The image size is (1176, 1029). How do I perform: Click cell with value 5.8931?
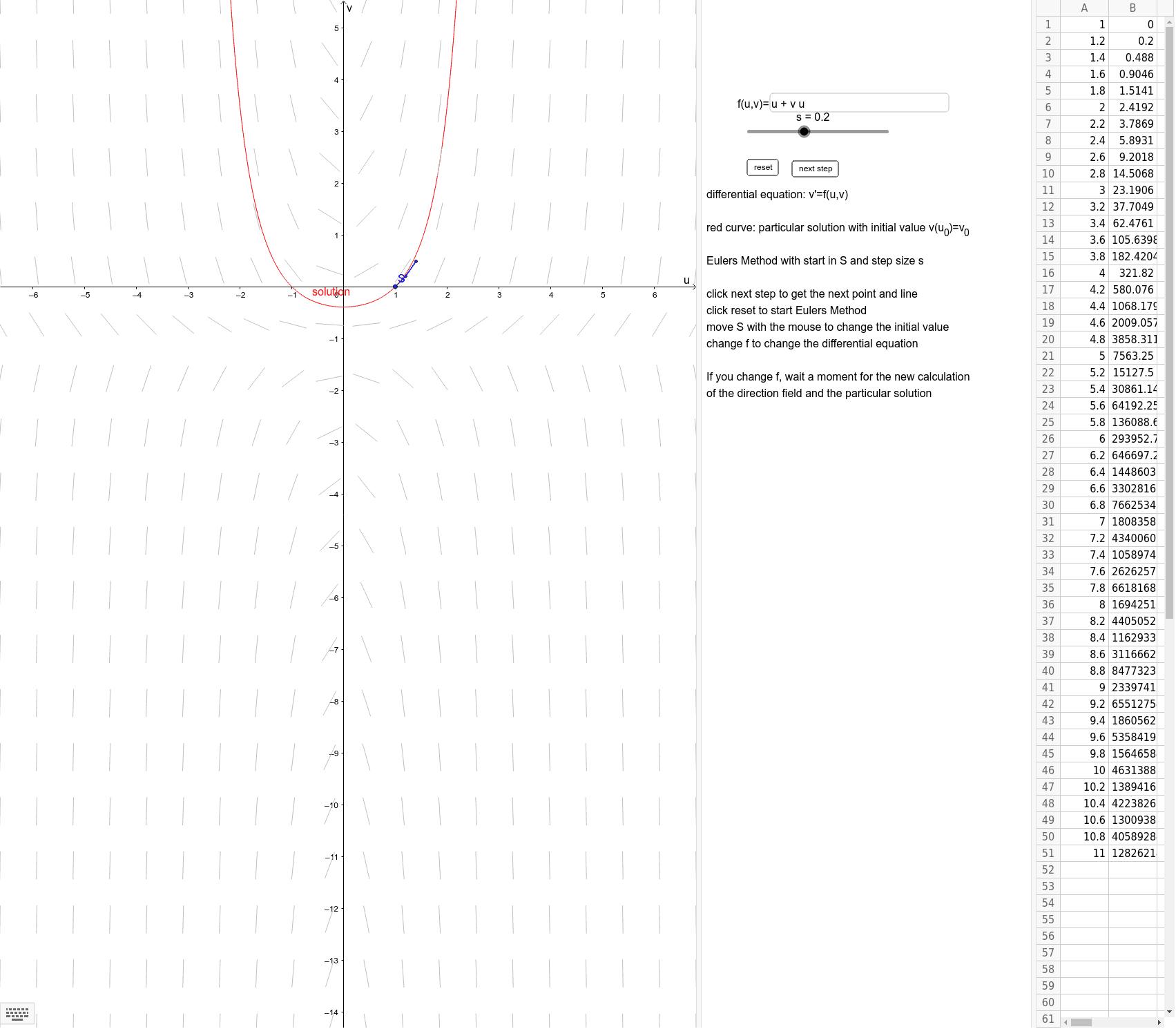(1132, 140)
